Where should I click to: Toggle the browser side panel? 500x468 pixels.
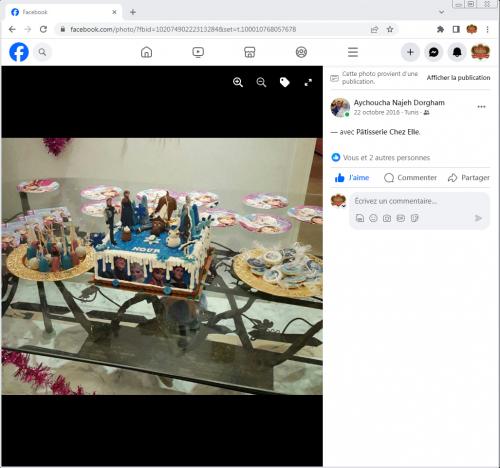(456, 29)
